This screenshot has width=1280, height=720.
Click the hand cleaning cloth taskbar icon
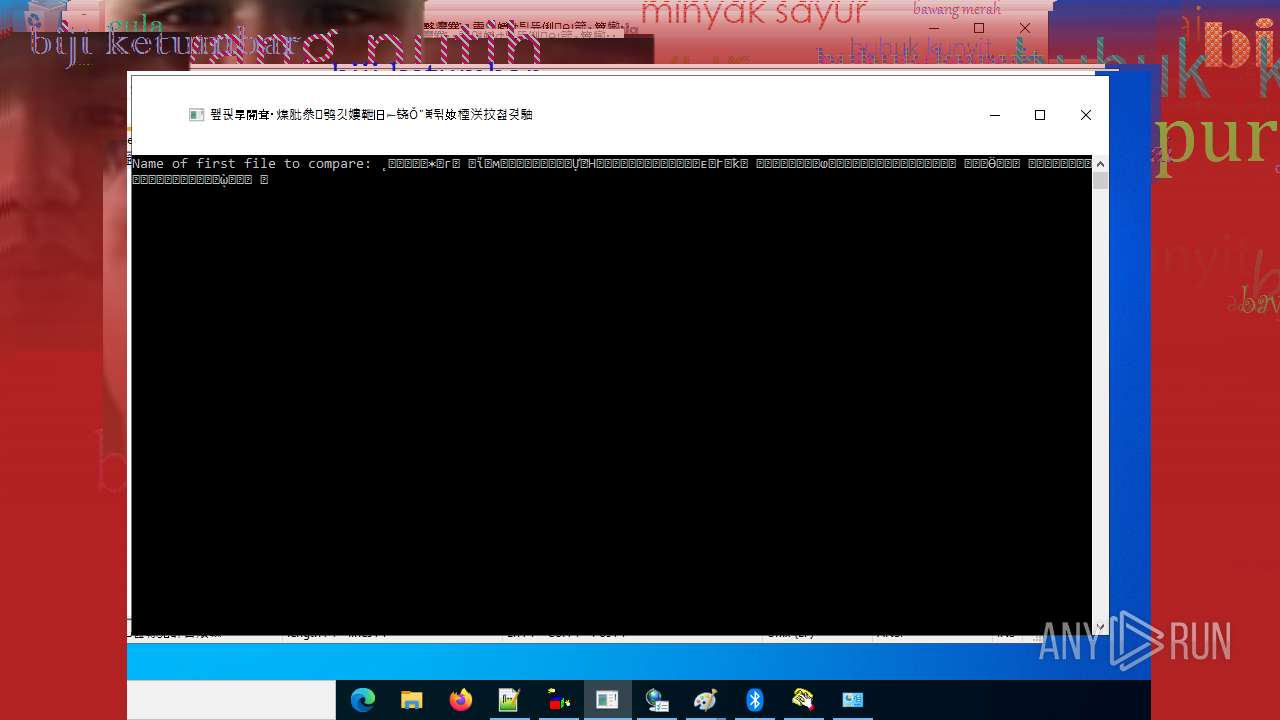803,700
